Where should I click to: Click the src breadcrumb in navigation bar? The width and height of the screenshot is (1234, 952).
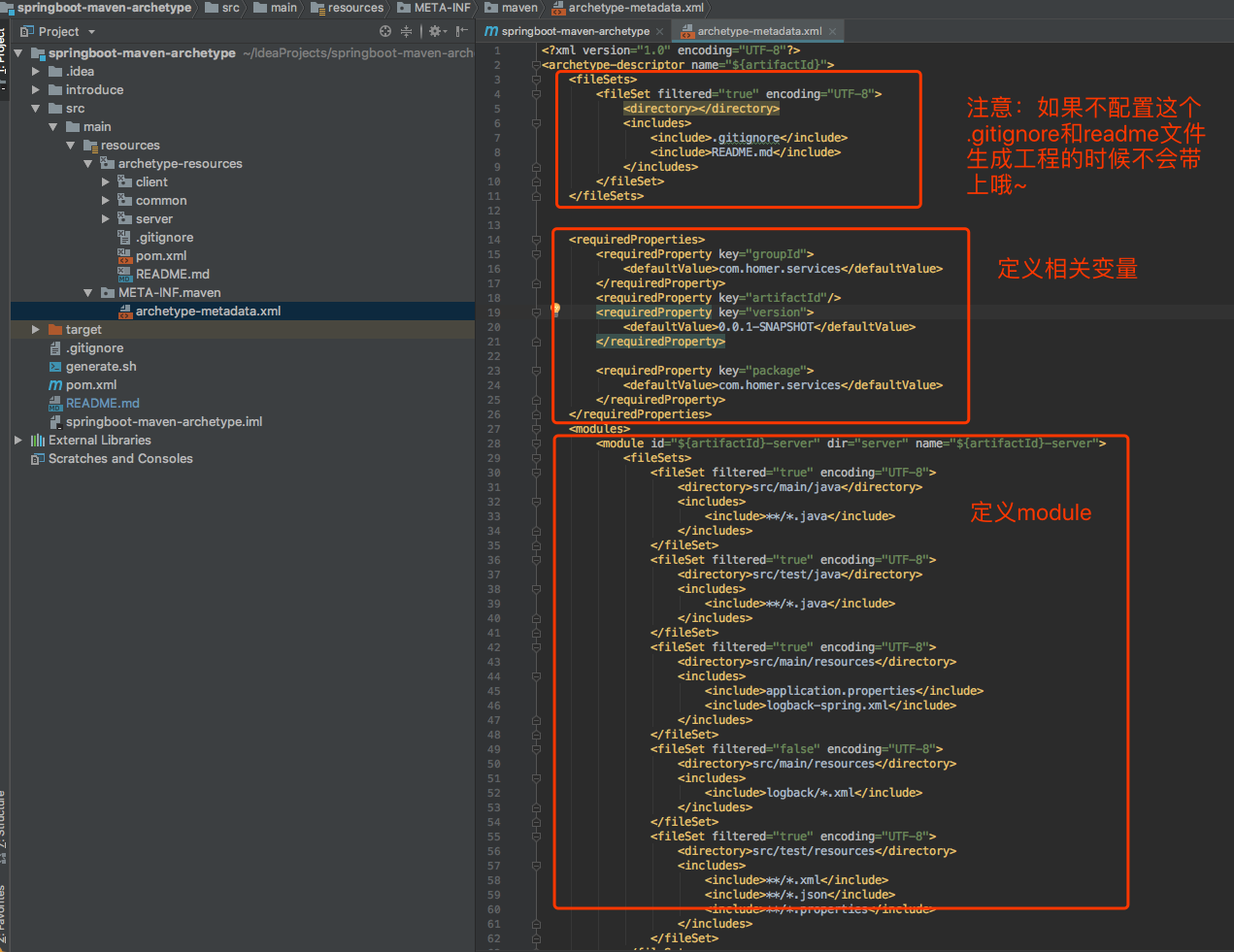222,8
